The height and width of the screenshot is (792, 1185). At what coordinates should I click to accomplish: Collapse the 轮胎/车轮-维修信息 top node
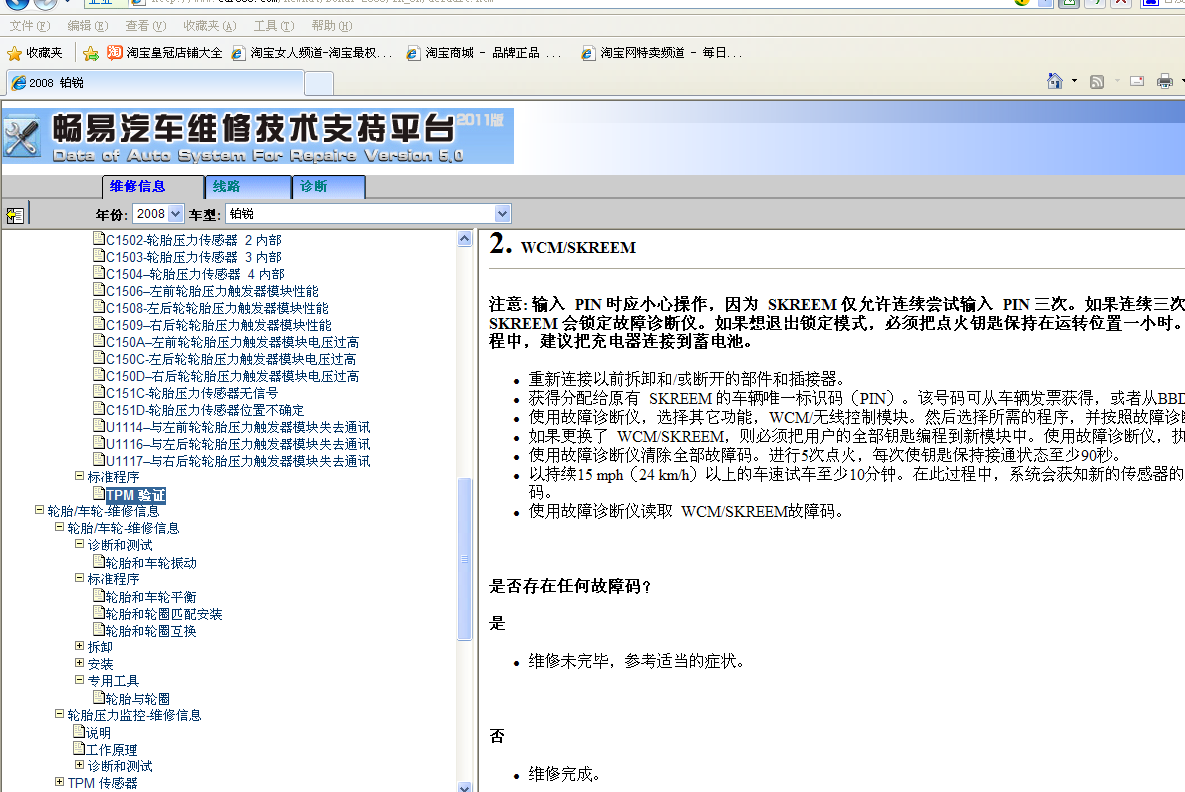click(39, 510)
